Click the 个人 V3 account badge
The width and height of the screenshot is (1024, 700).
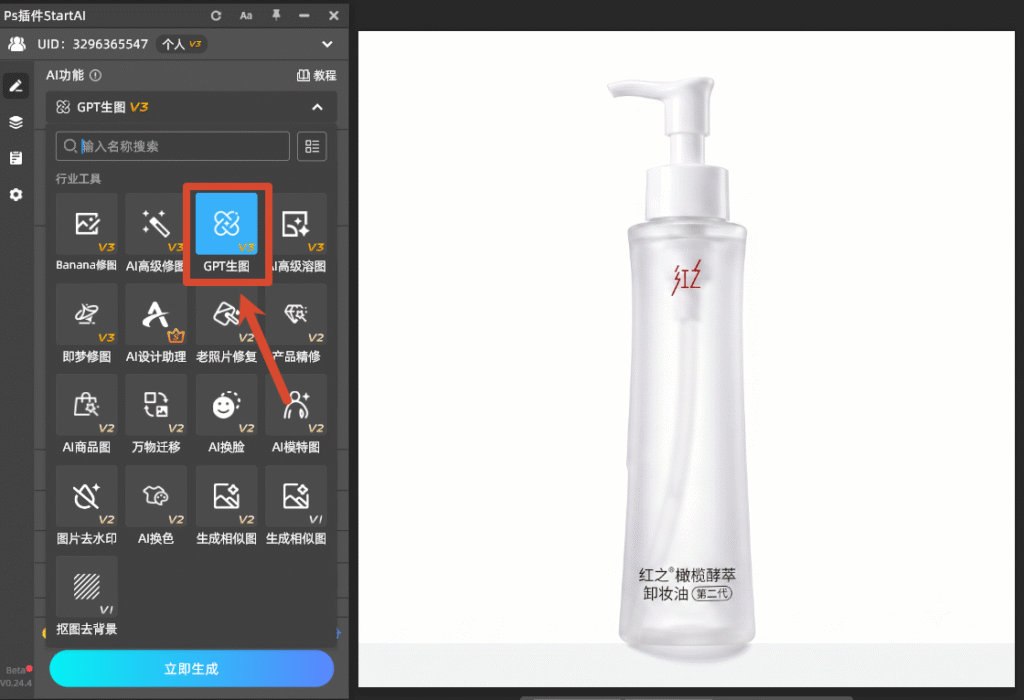coord(181,44)
